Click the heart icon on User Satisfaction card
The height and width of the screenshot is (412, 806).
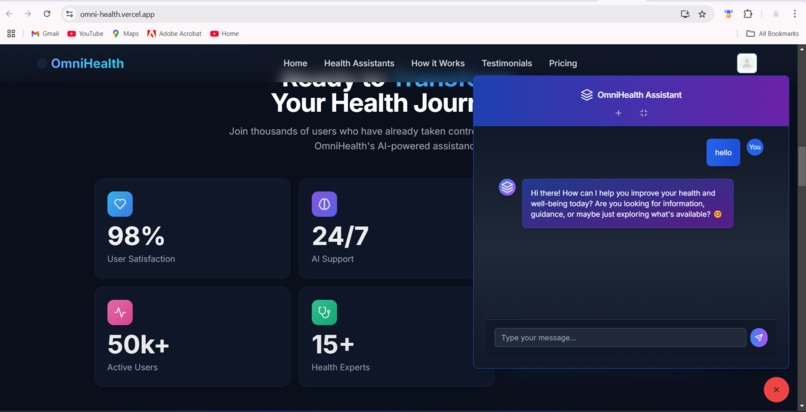click(120, 204)
